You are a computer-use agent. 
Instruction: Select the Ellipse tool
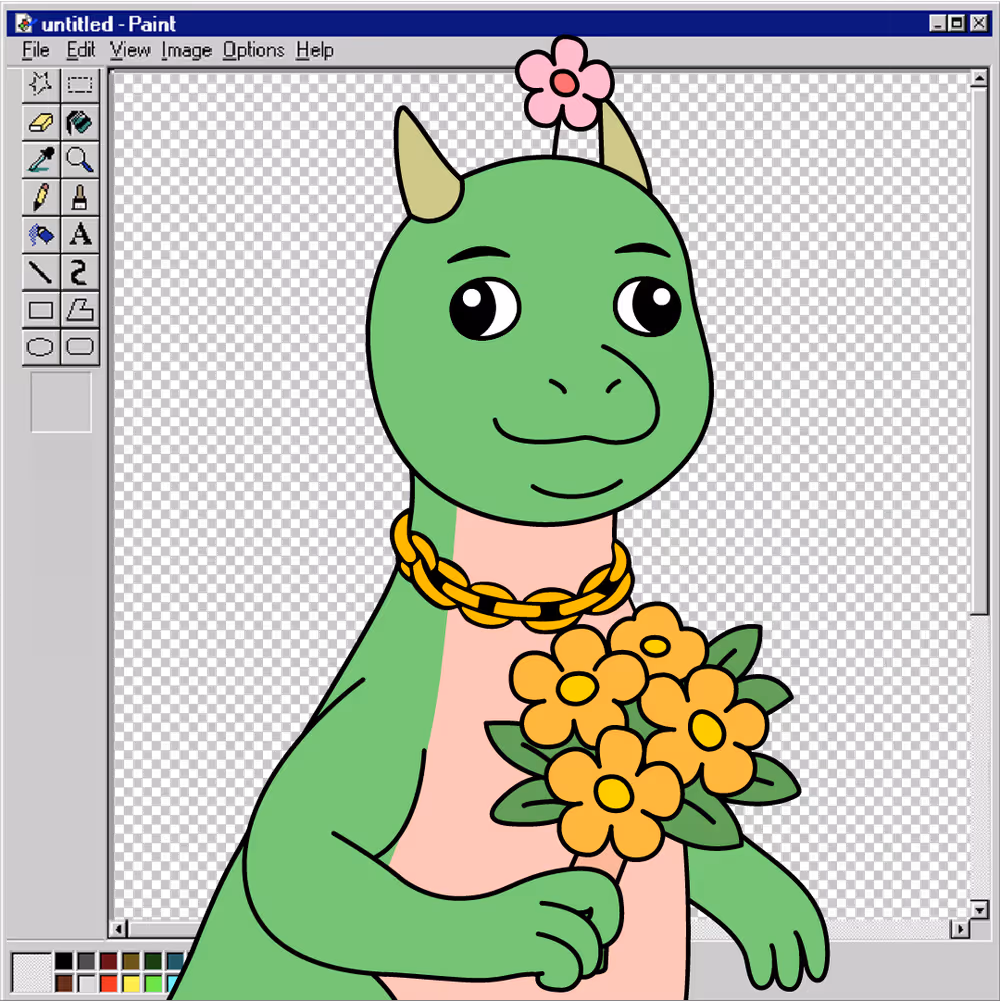[41, 348]
